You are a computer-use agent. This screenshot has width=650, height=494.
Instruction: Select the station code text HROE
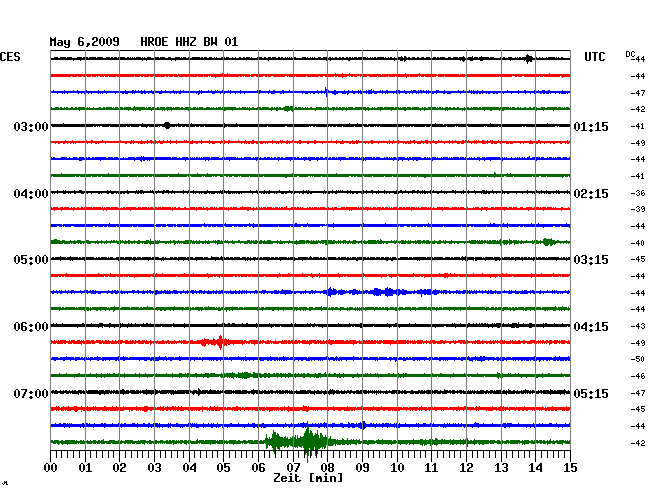(154, 42)
